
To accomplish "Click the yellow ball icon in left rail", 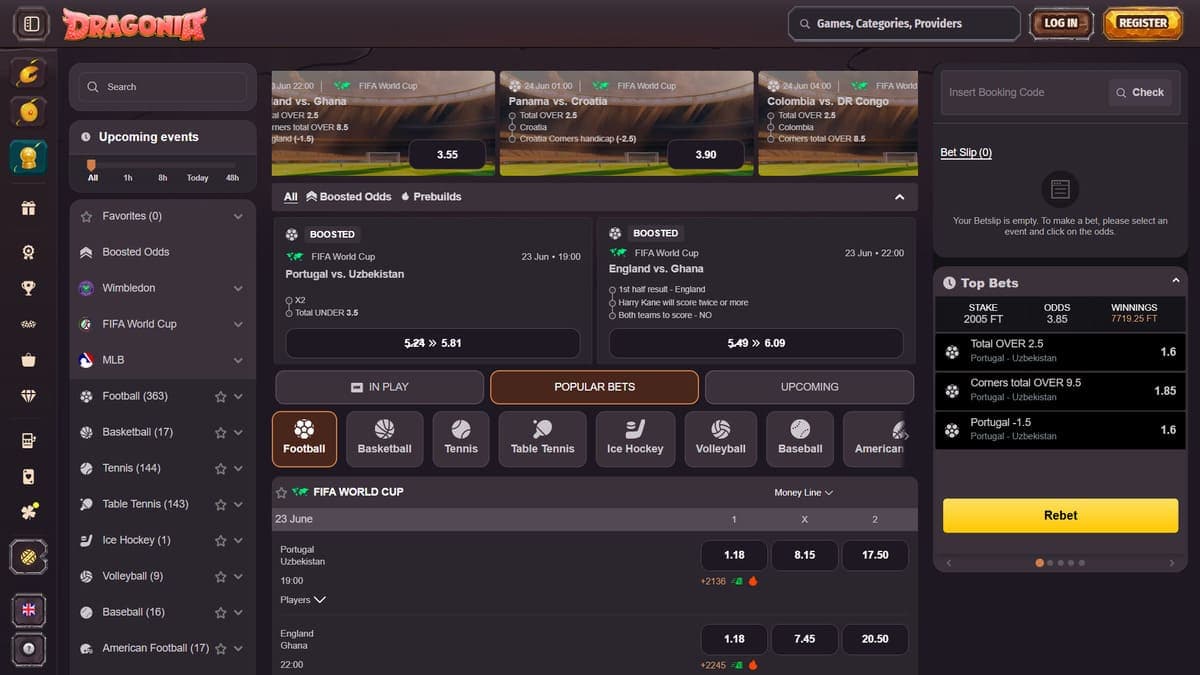I will [29, 557].
